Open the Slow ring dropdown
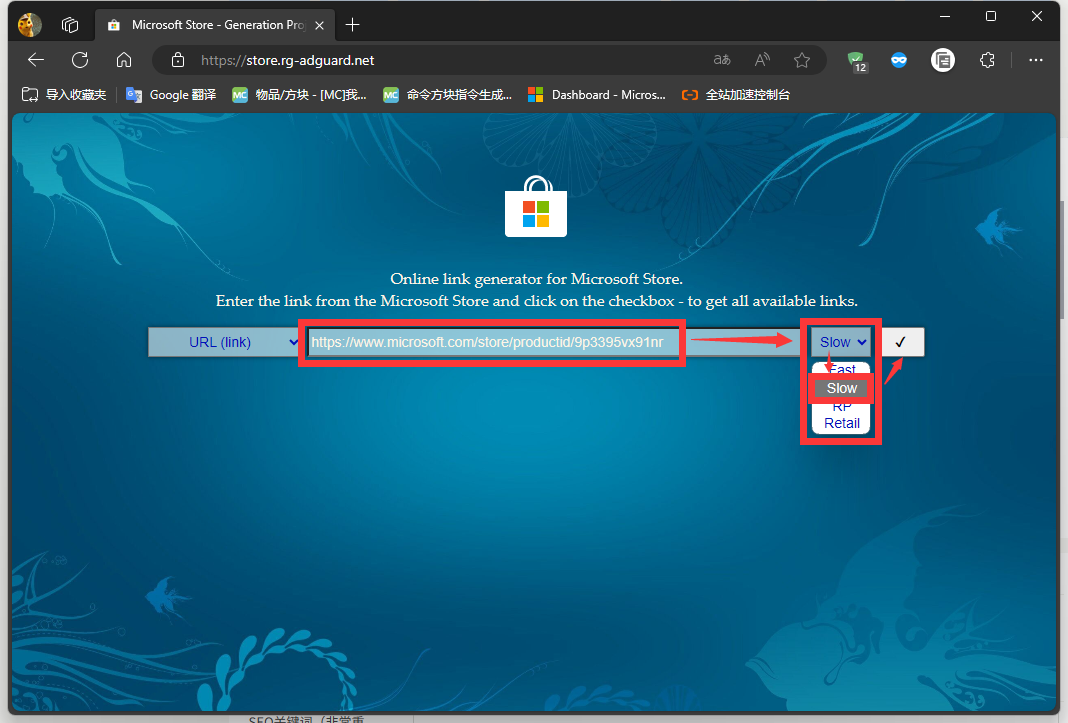The image size is (1068, 723). point(841,342)
